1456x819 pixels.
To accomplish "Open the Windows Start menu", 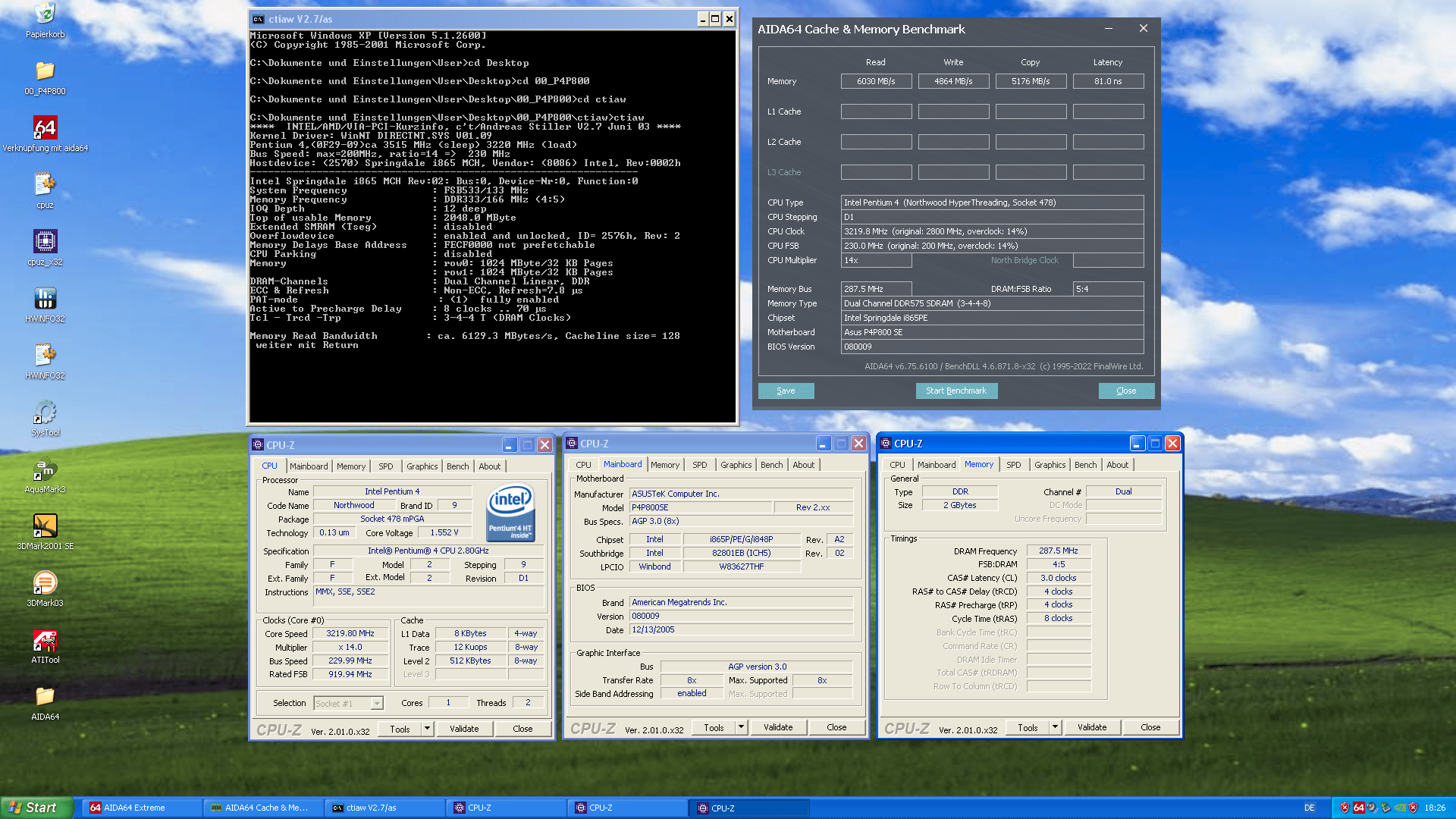I will pyautogui.click(x=37, y=808).
